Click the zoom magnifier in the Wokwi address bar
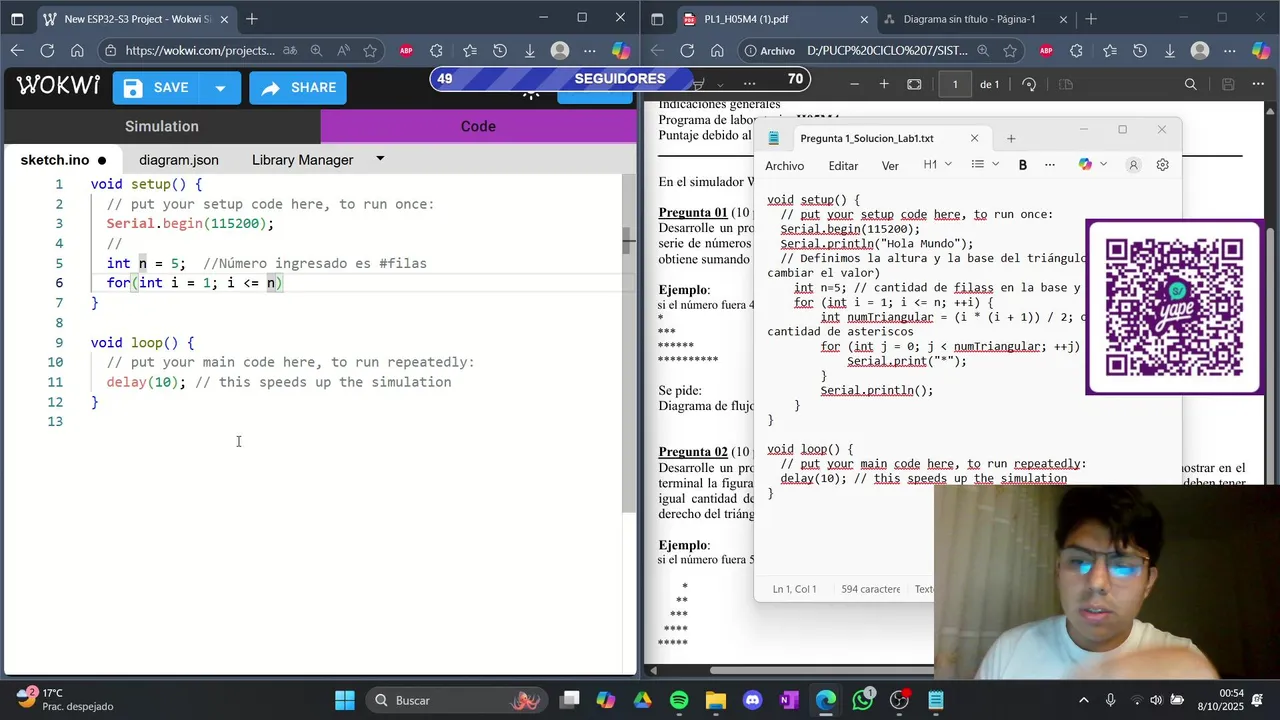Image resolution: width=1280 pixels, height=720 pixels. tap(316, 51)
